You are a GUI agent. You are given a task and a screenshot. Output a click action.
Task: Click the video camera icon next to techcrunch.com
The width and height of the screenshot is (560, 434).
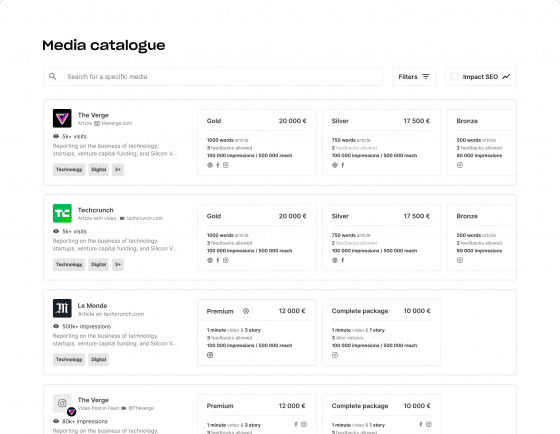click(x=122, y=218)
